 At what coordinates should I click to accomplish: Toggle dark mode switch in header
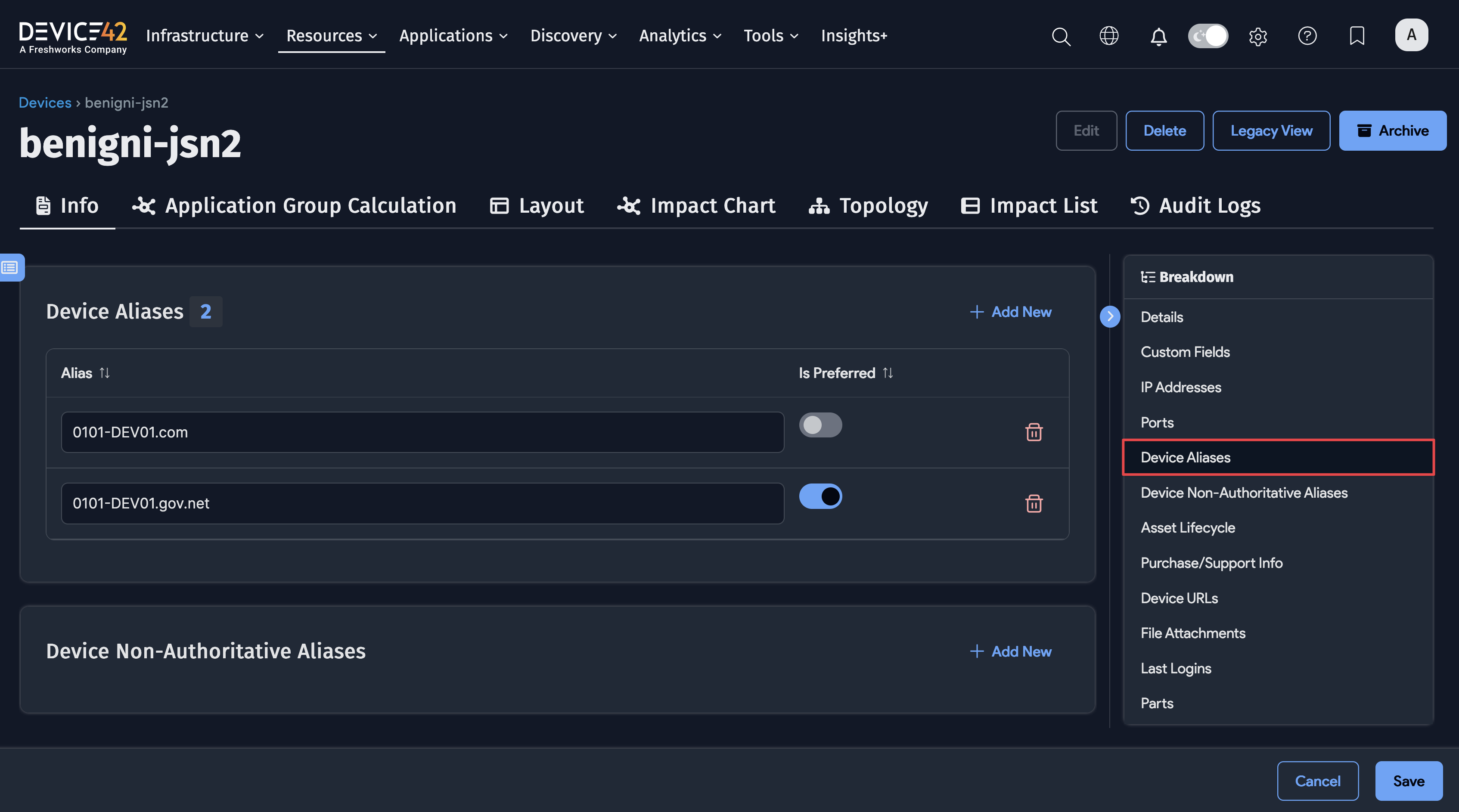[x=1208, y=36]
